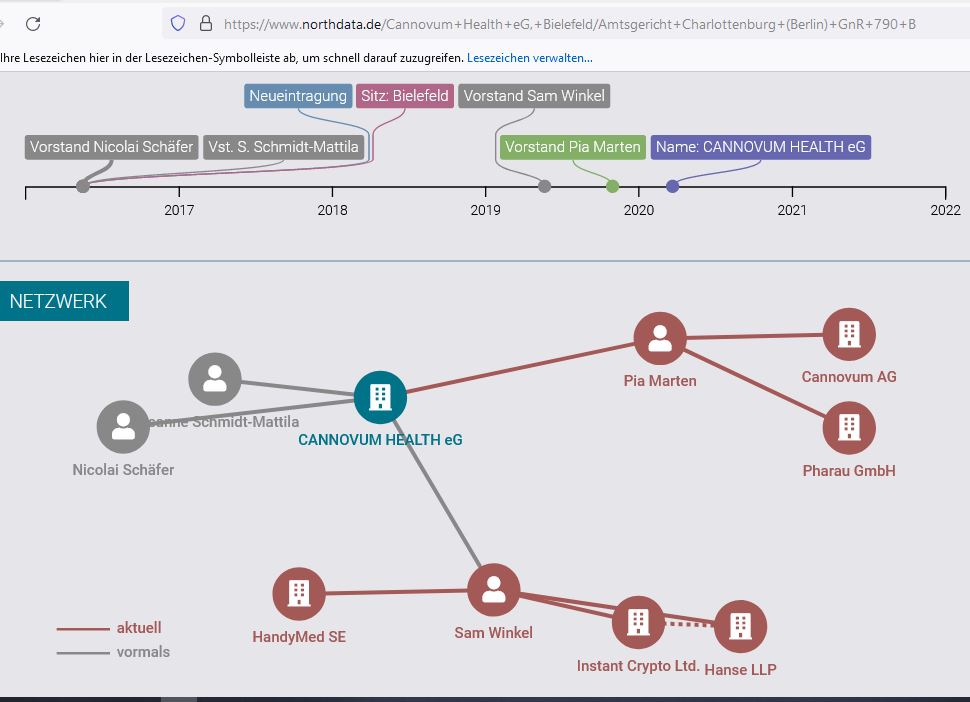Click the northdata.de URL in address bar
Screen dimensions: 970x702
point(569,24)
